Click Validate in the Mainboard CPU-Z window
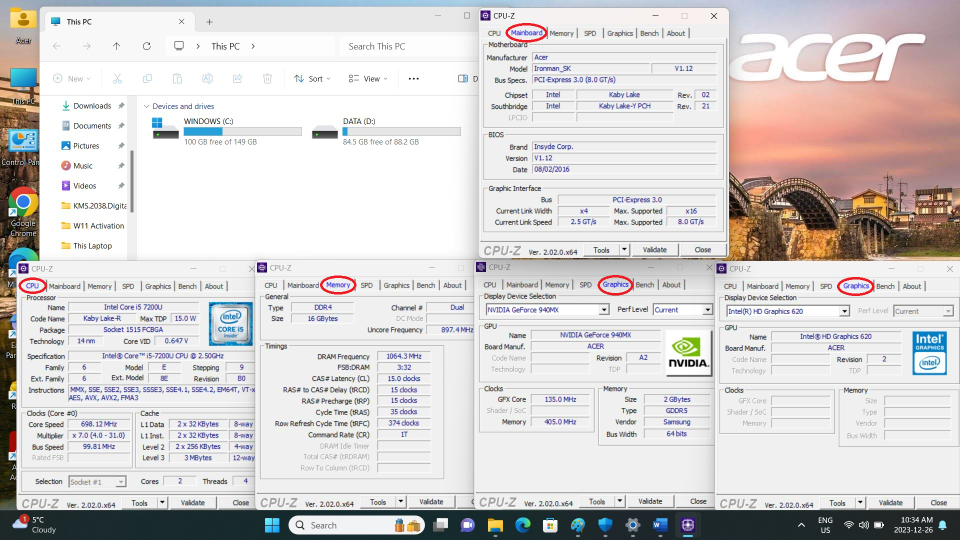This screenshot has height=540, width=960. point(654,250)
